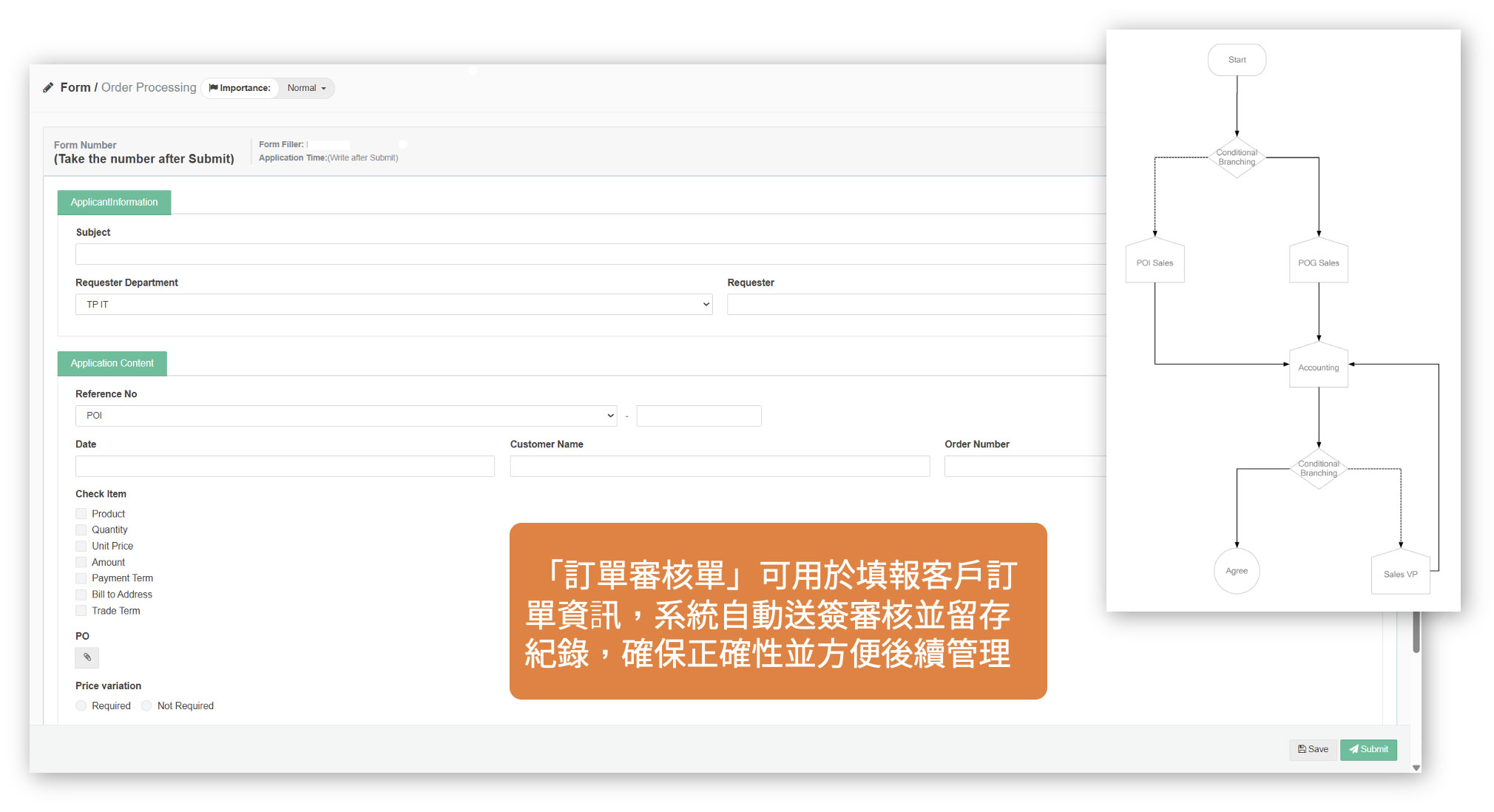Open the Reference No POI dropdown
This screenshot has height=812, width=1494.
click(346, 416)
